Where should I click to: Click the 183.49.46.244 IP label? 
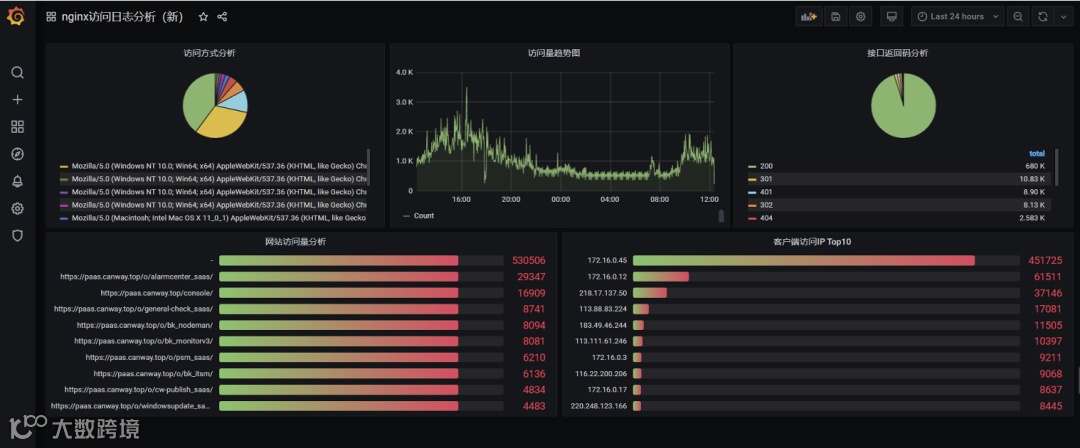603,325
